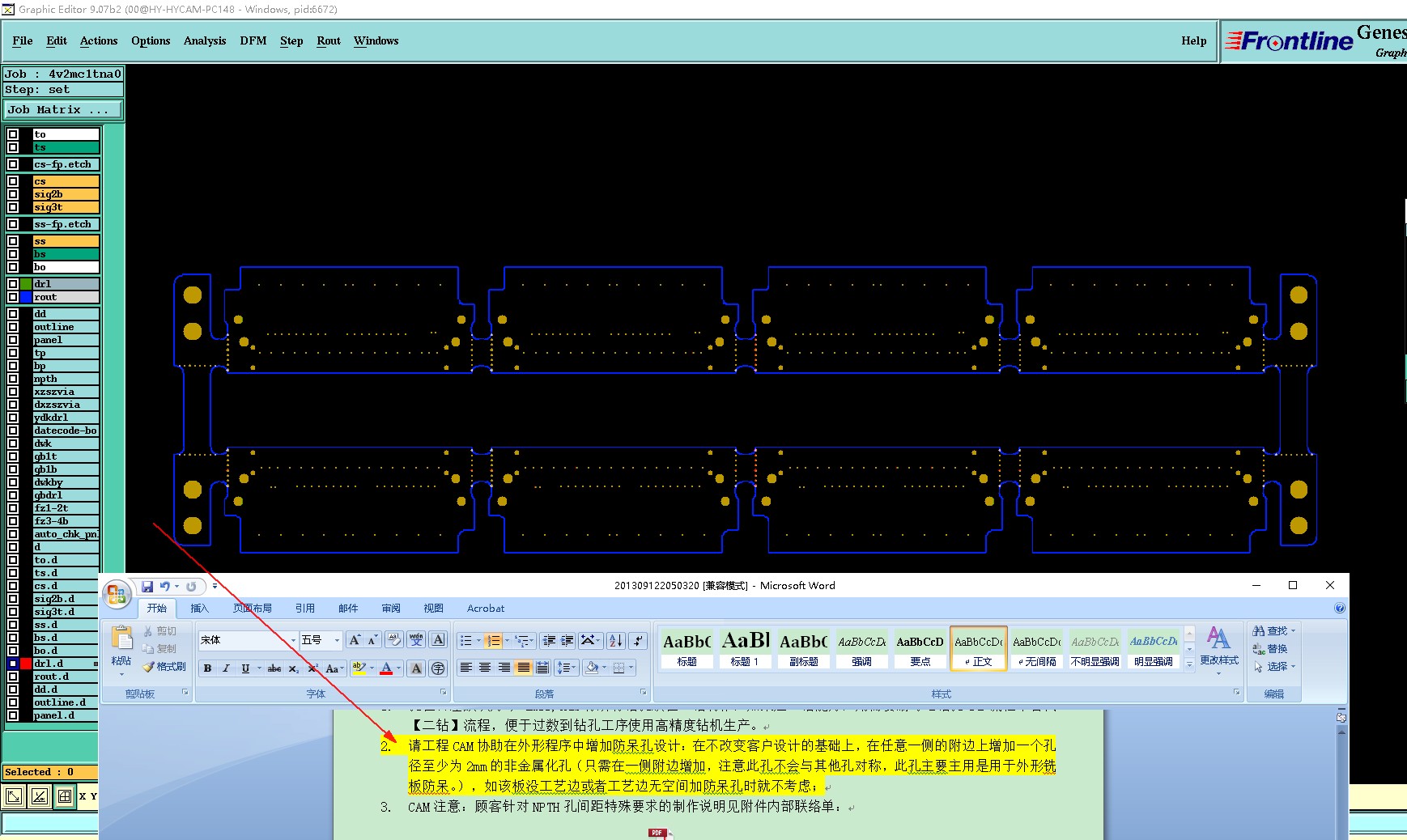This screenshot has height=840, width=1407.
Task: Expand the Word styles gallery
Action: pos(1189,664)
